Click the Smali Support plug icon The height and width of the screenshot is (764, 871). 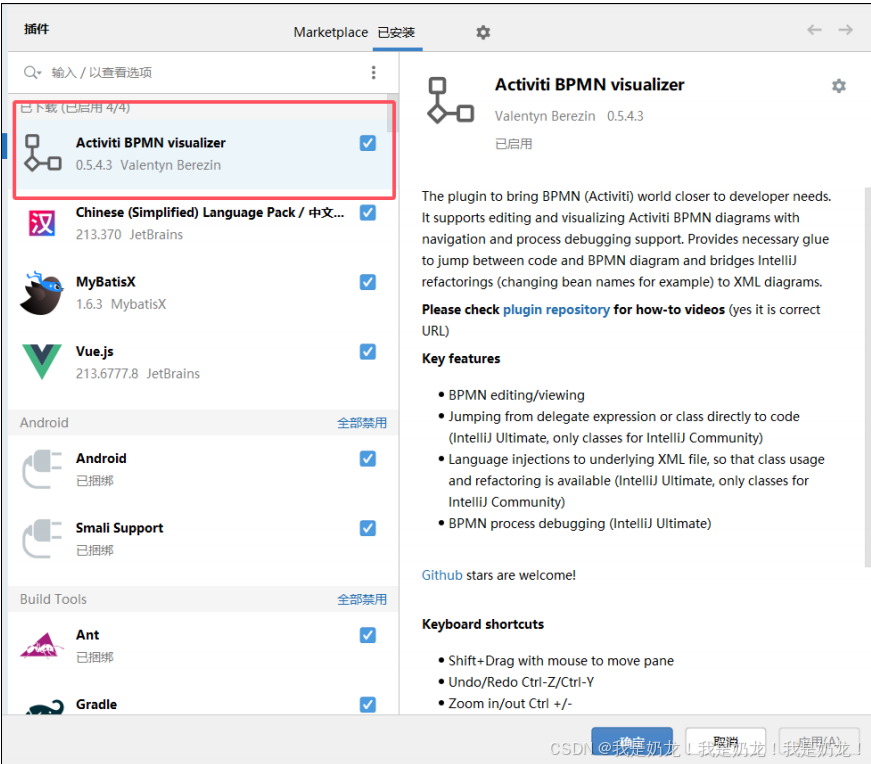pos(42,538)
